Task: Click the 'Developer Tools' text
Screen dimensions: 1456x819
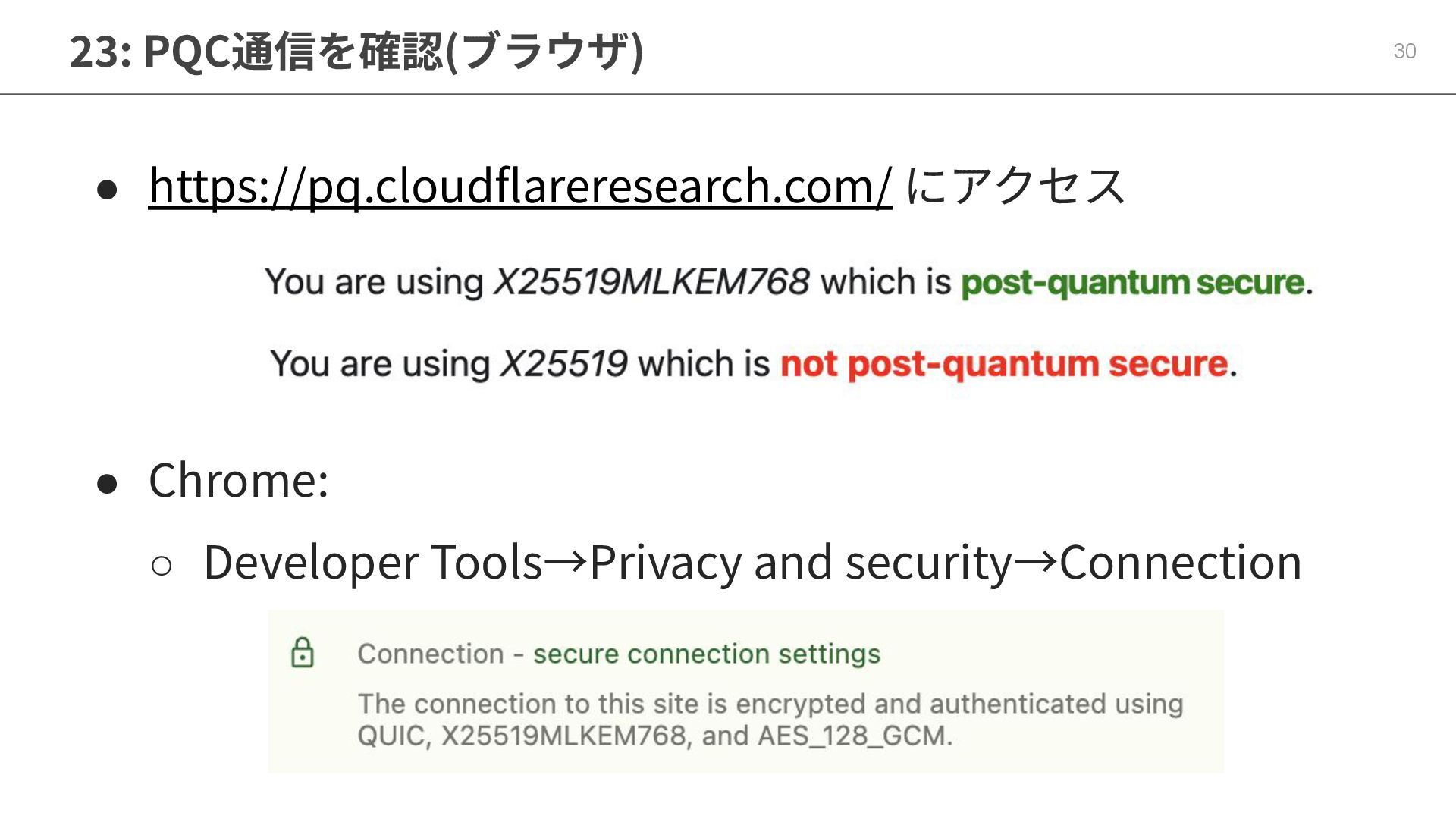Action: [x=373, y=563]
